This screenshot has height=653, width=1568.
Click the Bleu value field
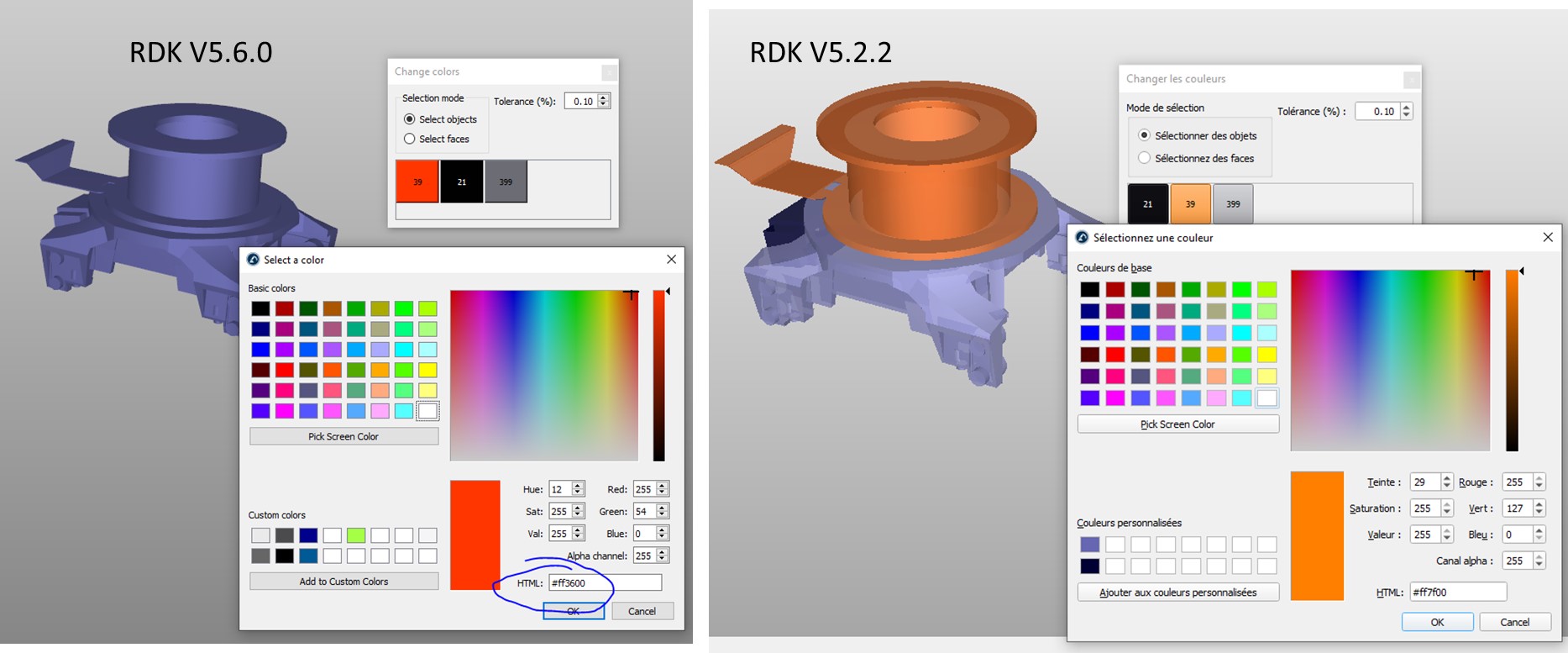(x=1518, y=535)
